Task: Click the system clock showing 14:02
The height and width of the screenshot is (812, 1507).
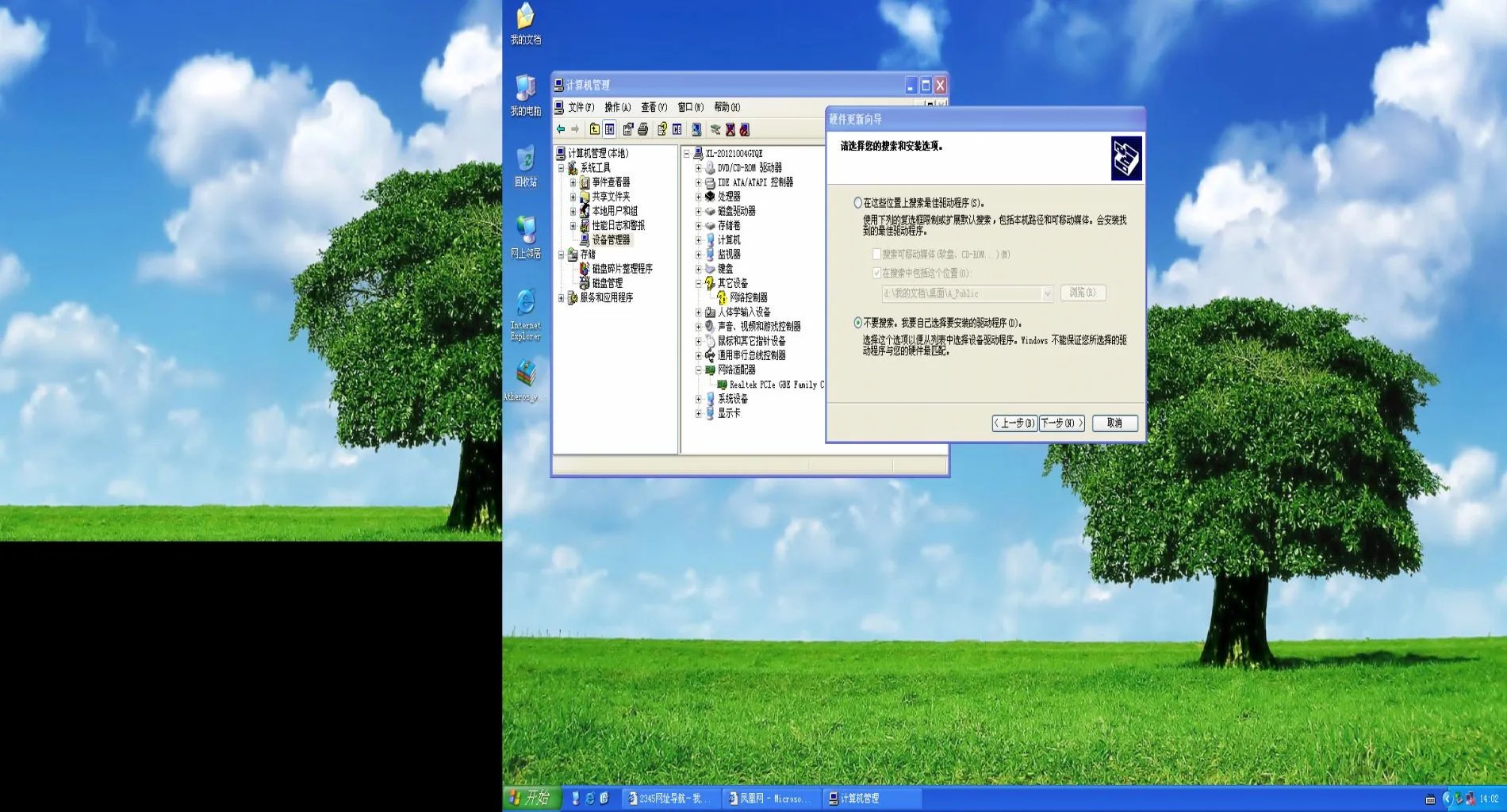Action: click(1489, 799)
